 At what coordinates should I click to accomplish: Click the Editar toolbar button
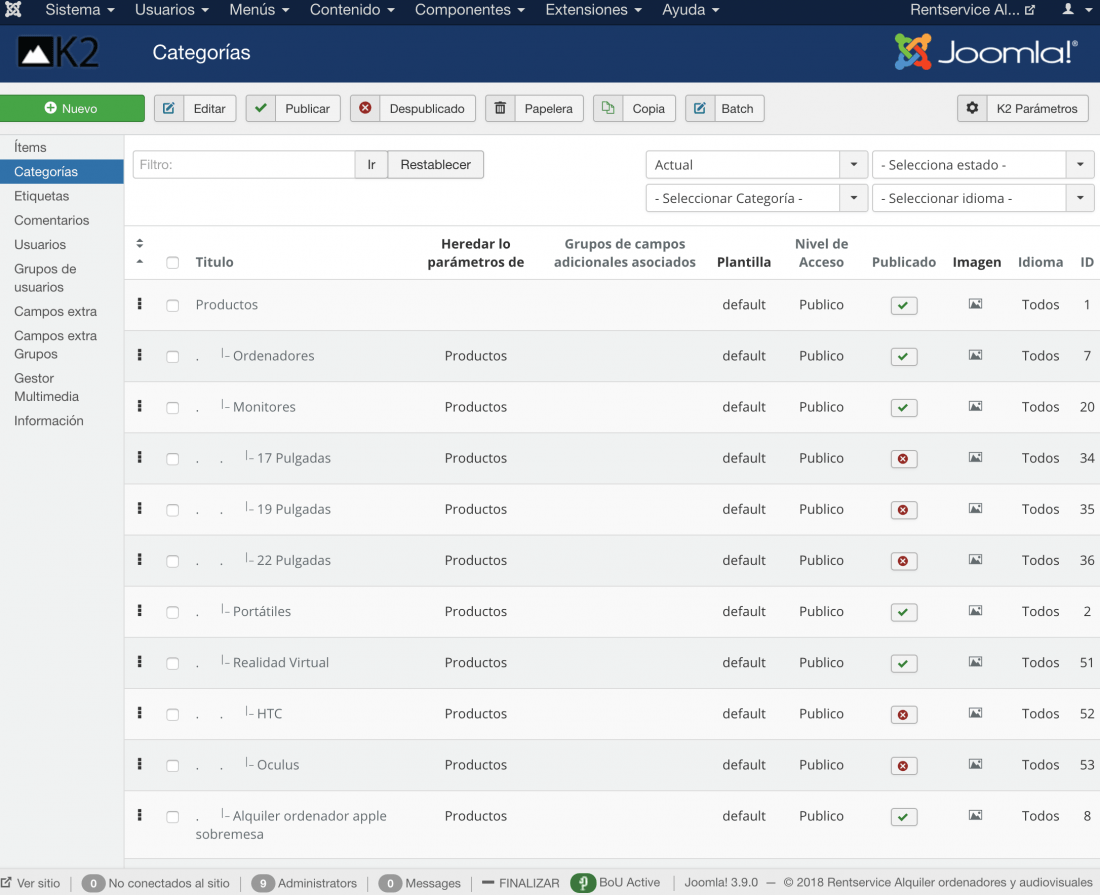195,108
